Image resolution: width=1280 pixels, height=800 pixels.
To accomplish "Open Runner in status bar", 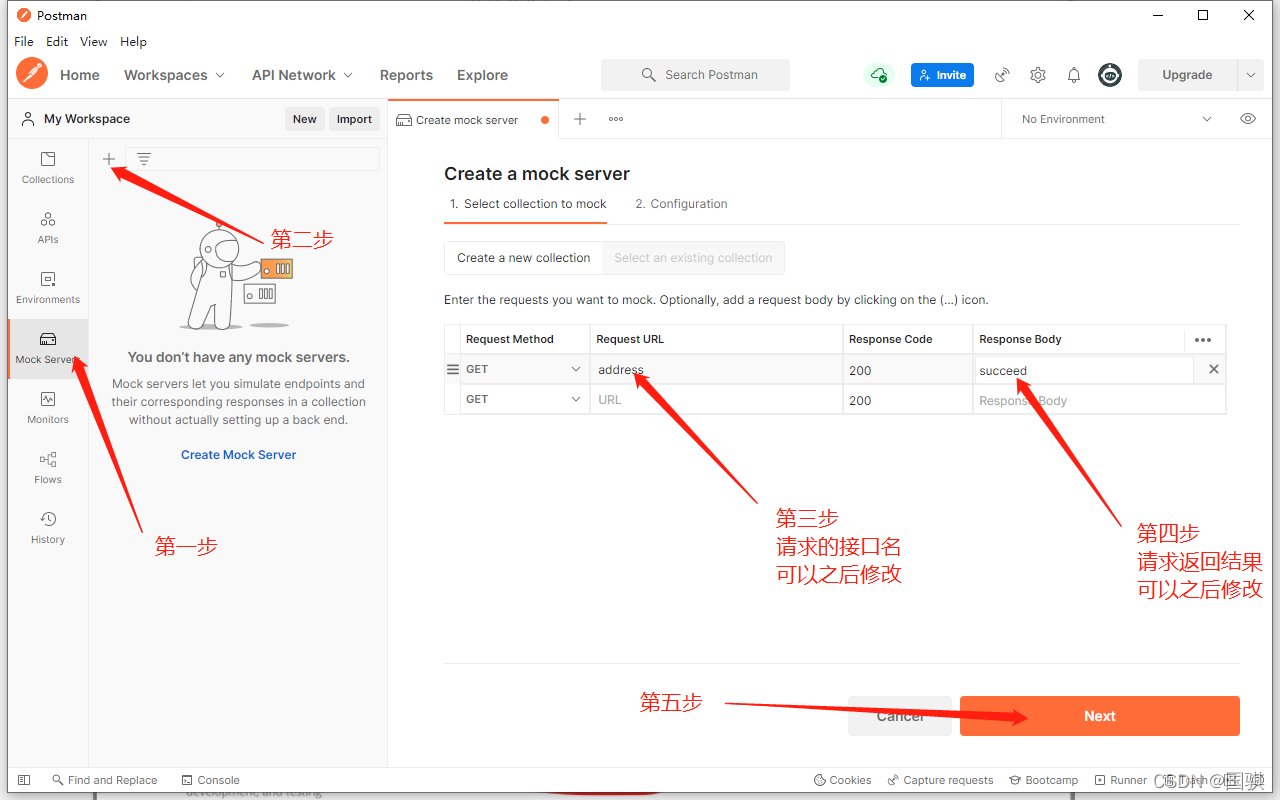I will [x=1121, y=780].
